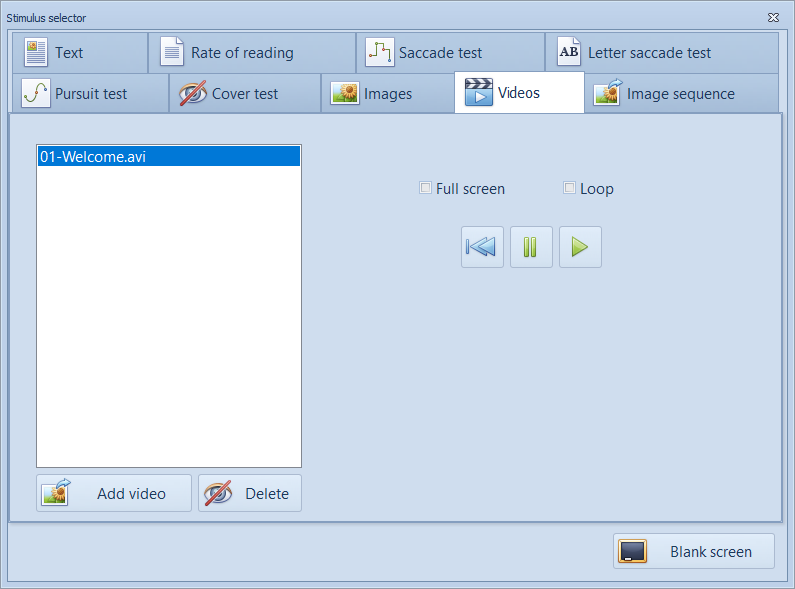This screenshot has height=589, width=795.
Task: Click the Images tab sunflower icon
Action: coord(345,94)
